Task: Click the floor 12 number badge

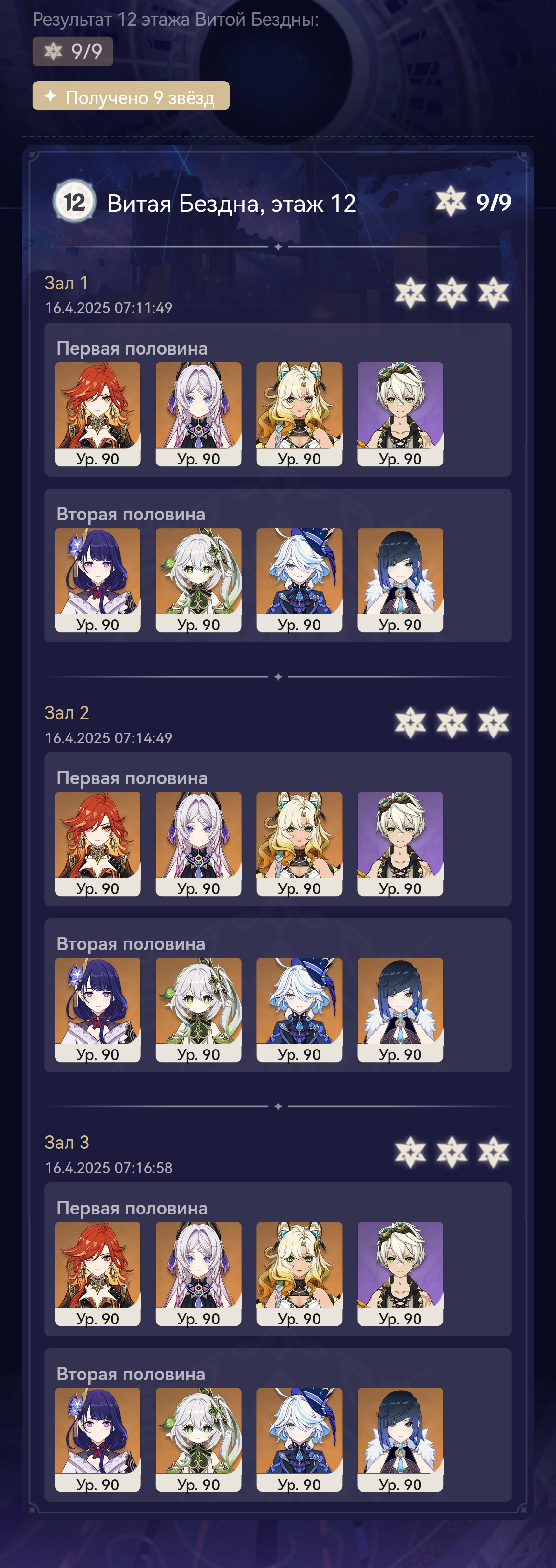Action: (74, 202)
